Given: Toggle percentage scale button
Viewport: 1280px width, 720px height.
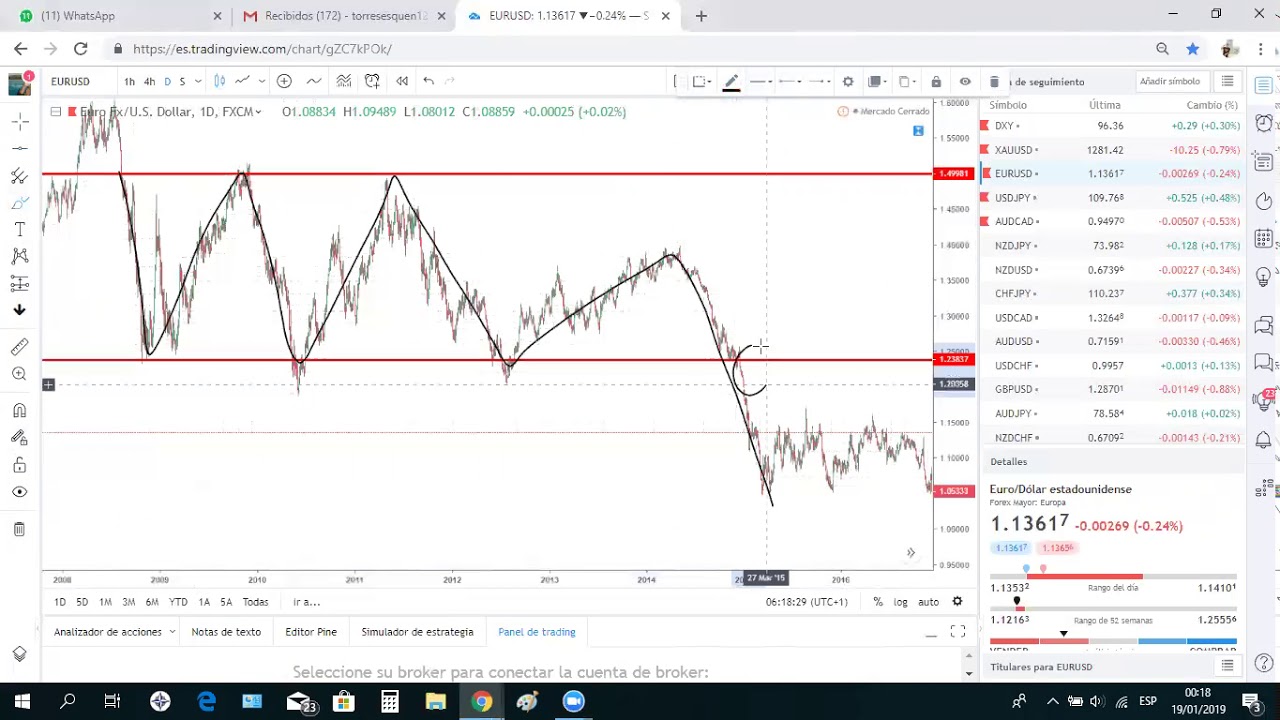Looking at the screenshot, I should (877, 602).
